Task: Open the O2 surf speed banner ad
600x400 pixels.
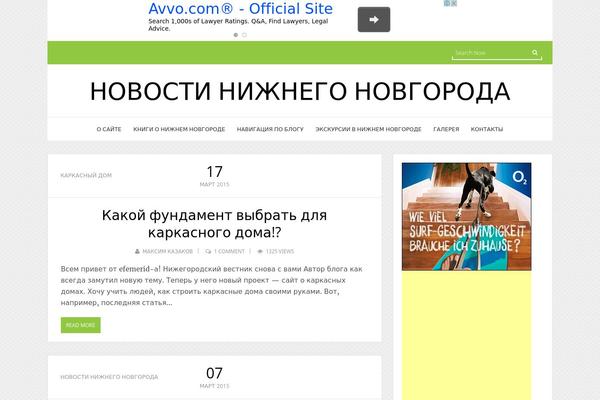Action: coord(466,217)
